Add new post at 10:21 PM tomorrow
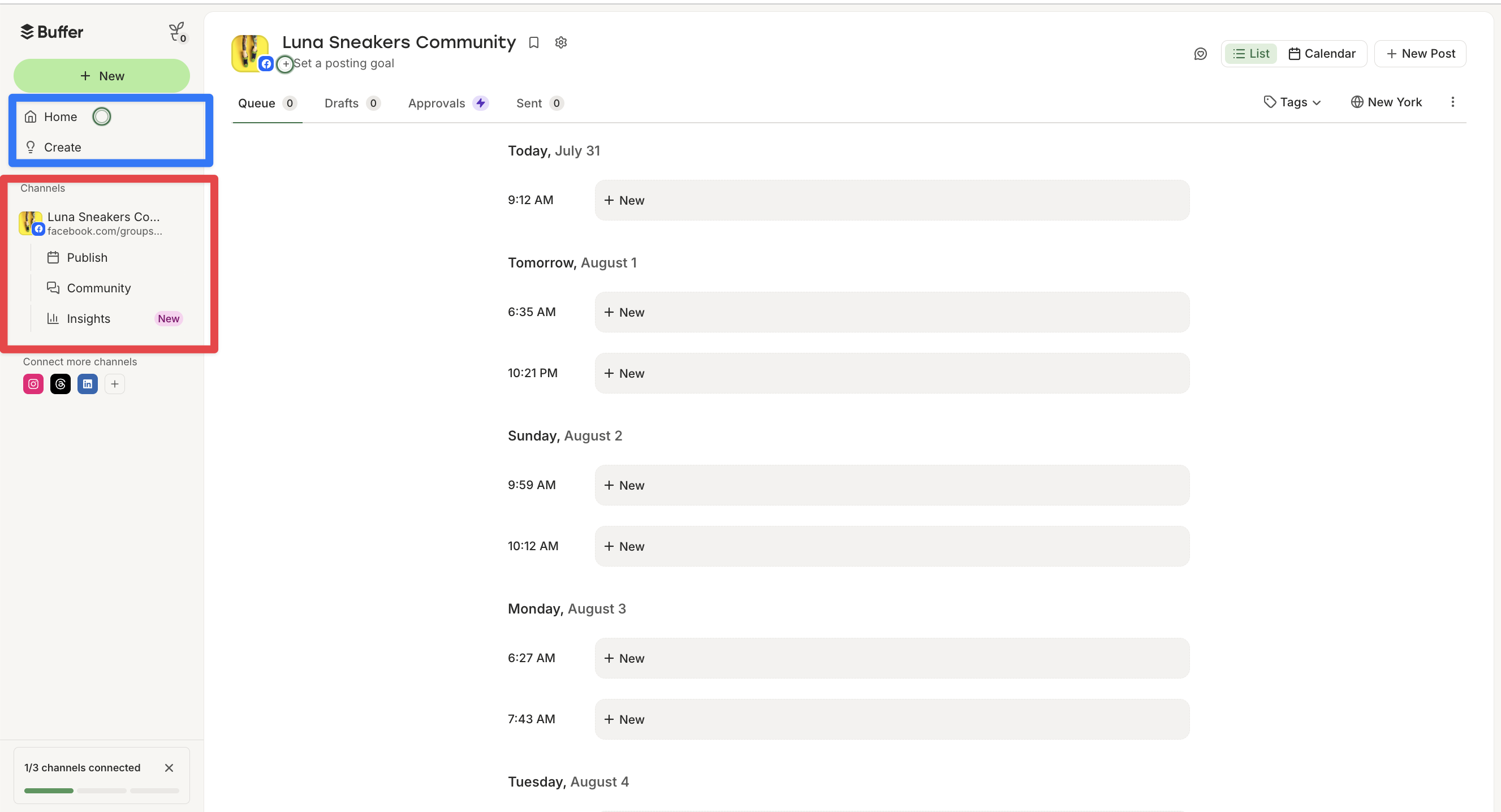Image resolution: width=1501 pixels, height=812 pixels. pos(891,373)
